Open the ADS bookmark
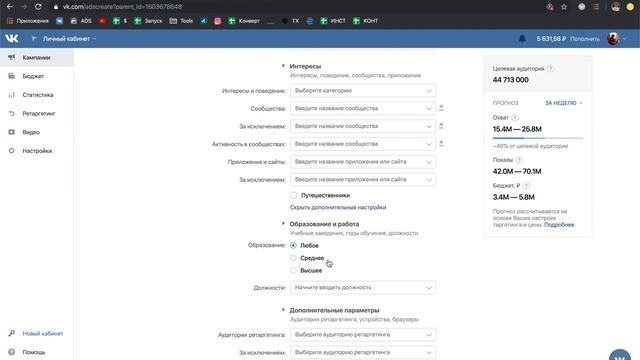The image size is (640, 360). click(x=81, y=21)
